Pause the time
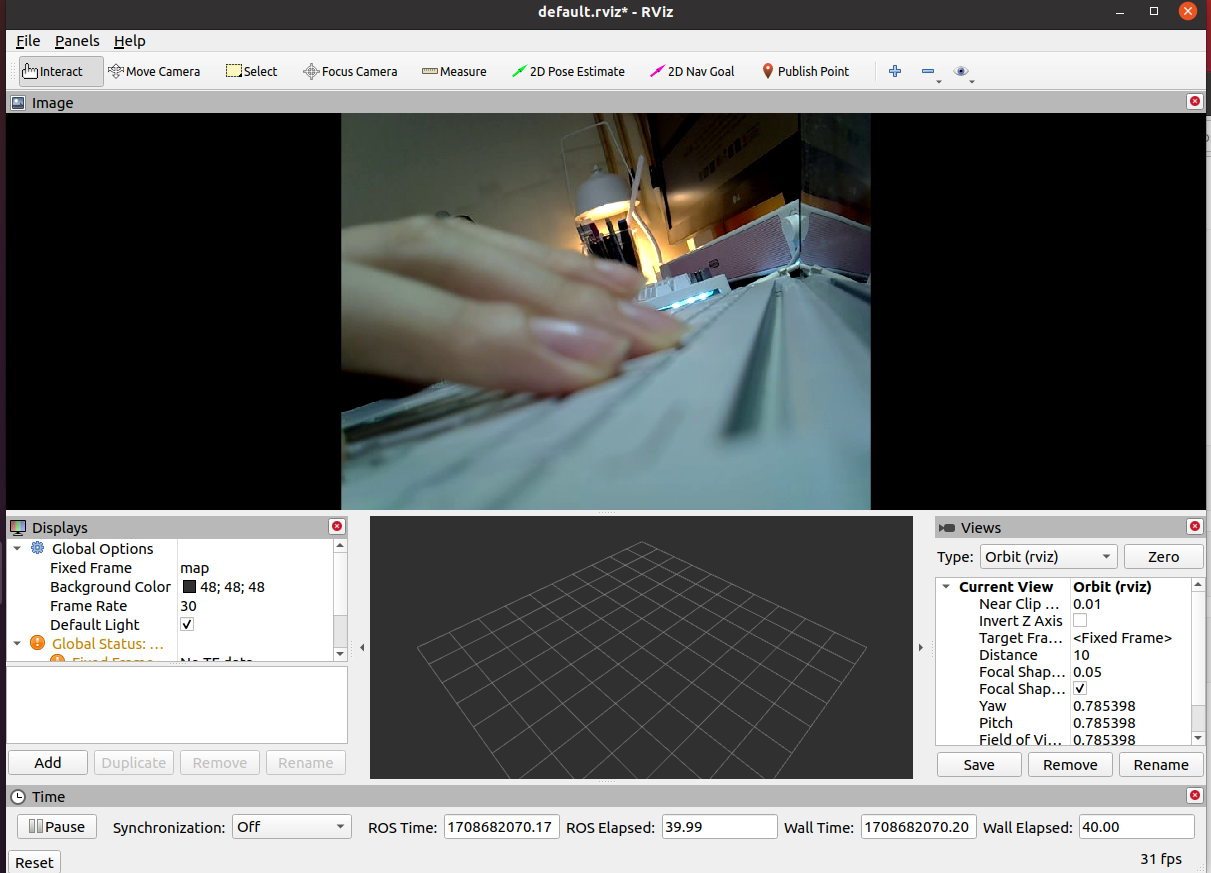The width and height of the screenshot is (1211, 873). pyautogui.click(x=57, y=827)
